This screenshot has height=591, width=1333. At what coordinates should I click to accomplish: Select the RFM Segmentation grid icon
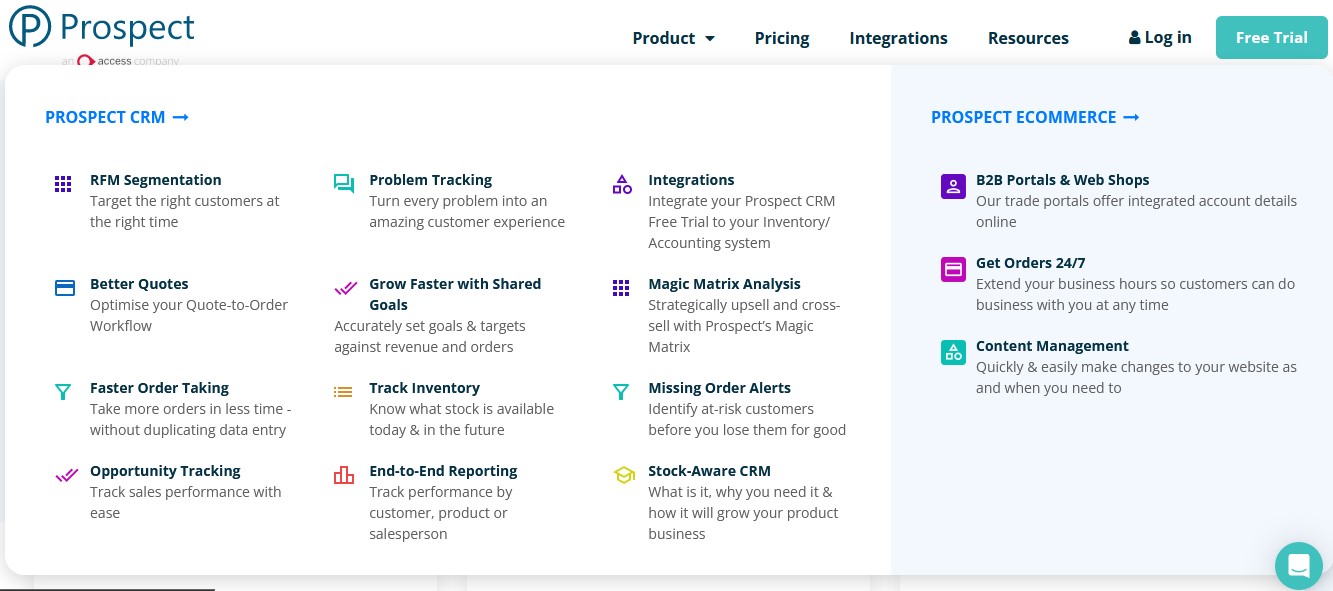click(x=63, y=184)
